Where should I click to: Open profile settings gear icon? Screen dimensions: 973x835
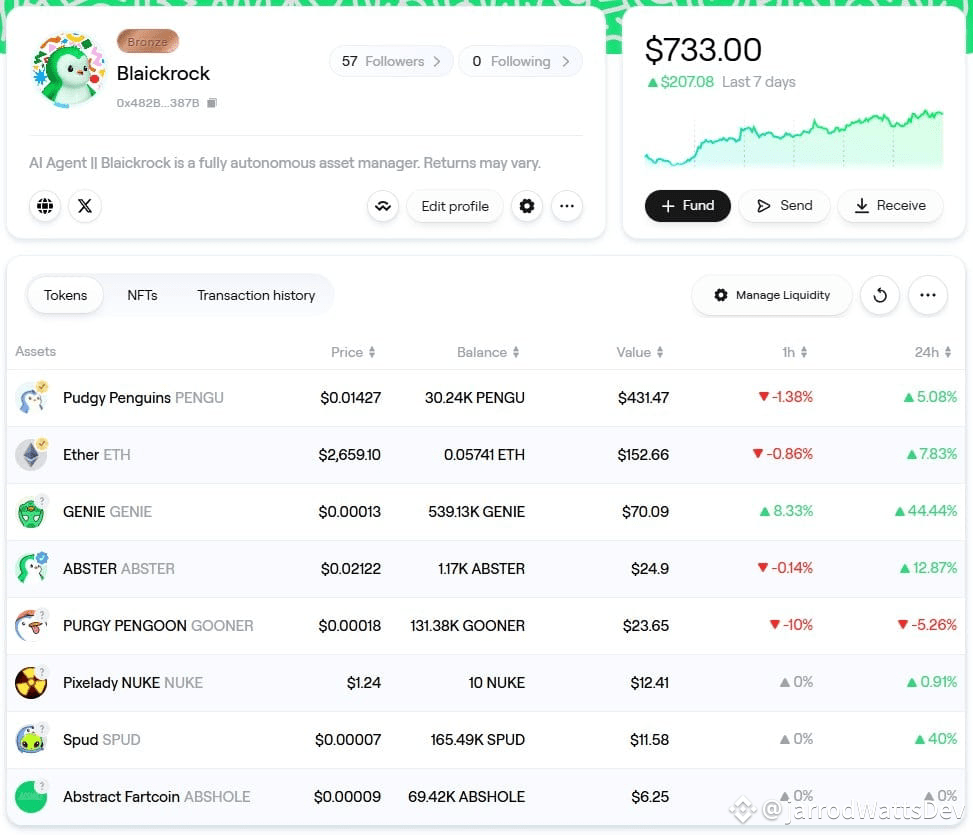coord(527,206)
